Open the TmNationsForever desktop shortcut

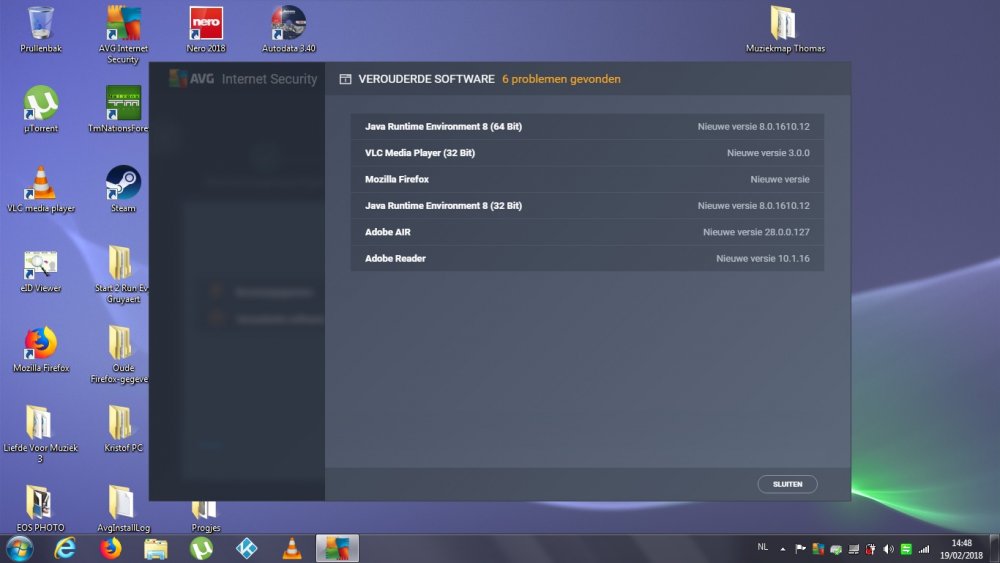coord(120,110)
